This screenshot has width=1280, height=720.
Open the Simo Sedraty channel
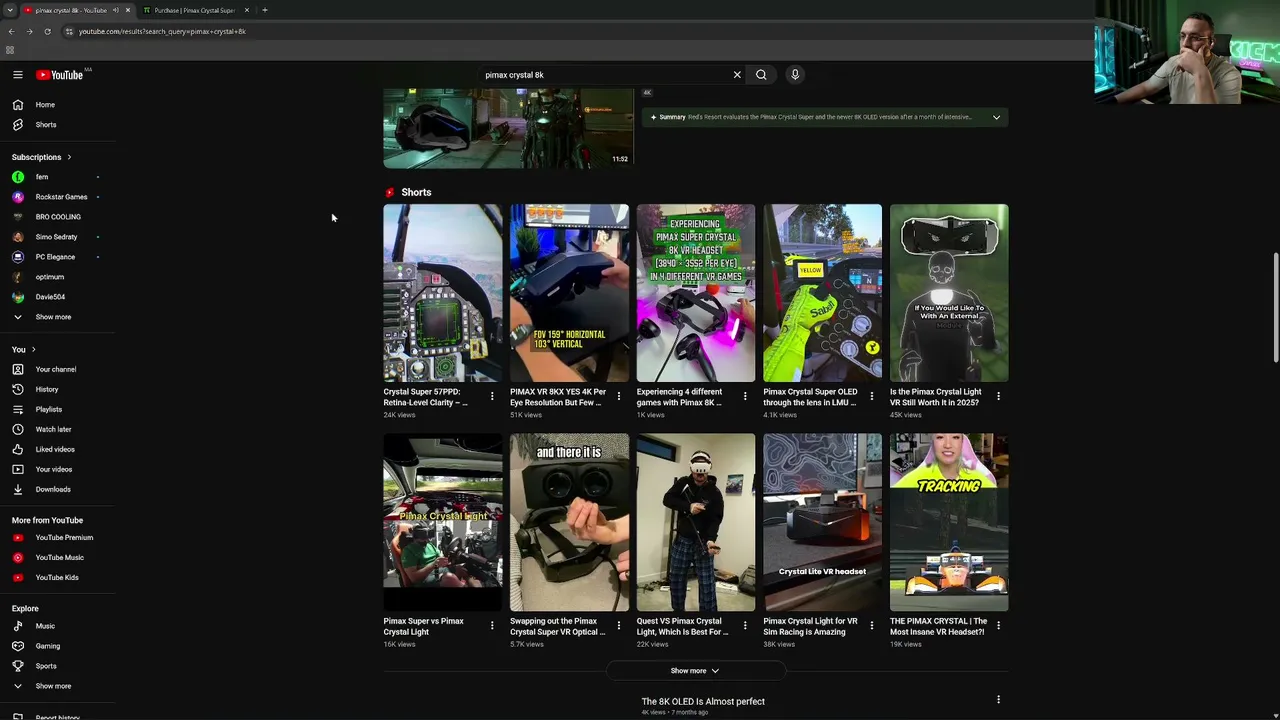tap(57, 237)
